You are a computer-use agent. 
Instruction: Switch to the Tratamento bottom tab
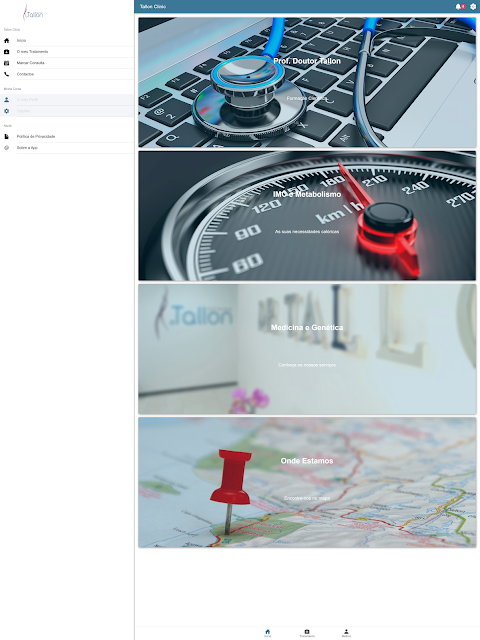307,633
